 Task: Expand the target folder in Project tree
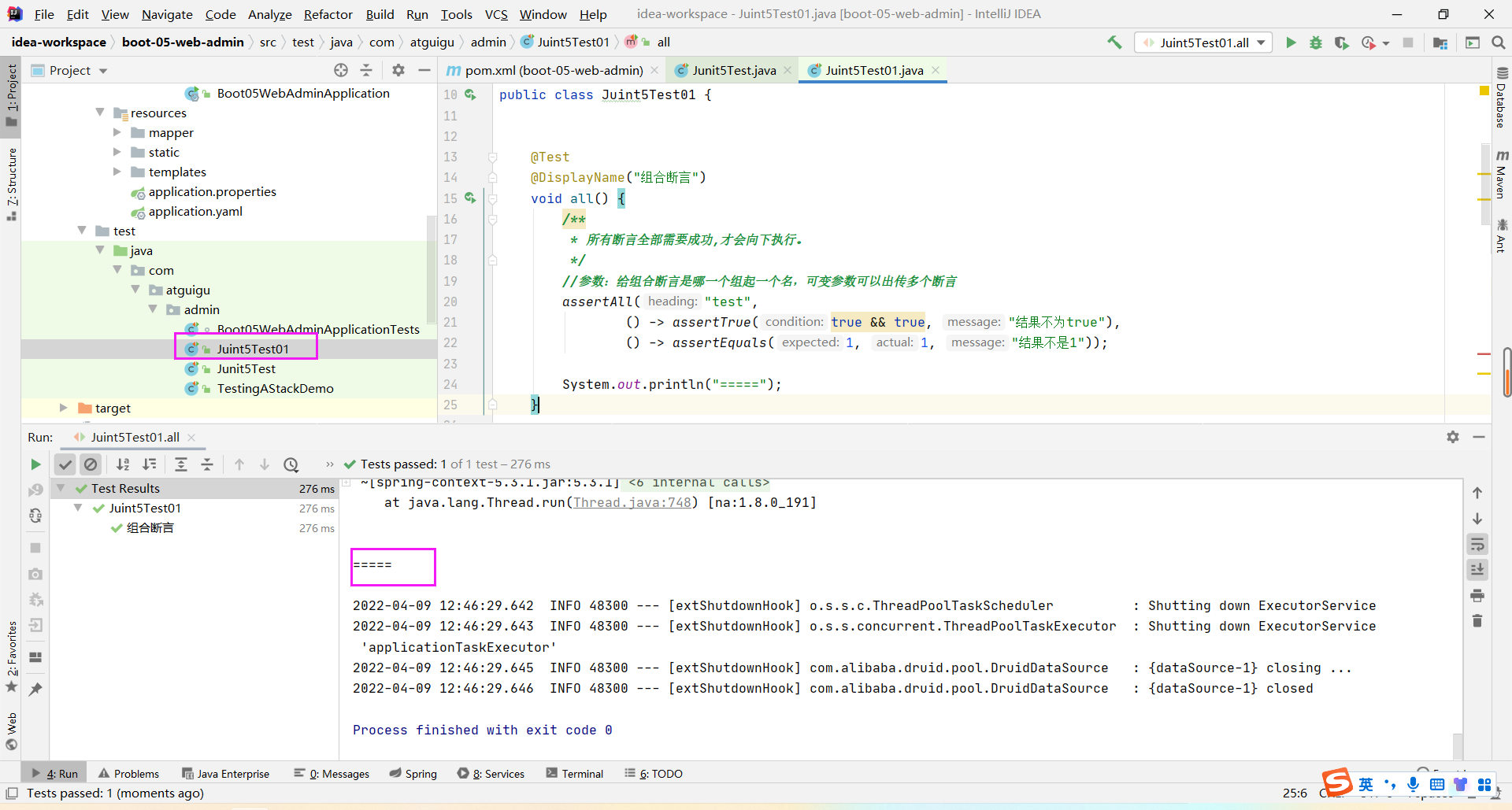pos(64,408)
